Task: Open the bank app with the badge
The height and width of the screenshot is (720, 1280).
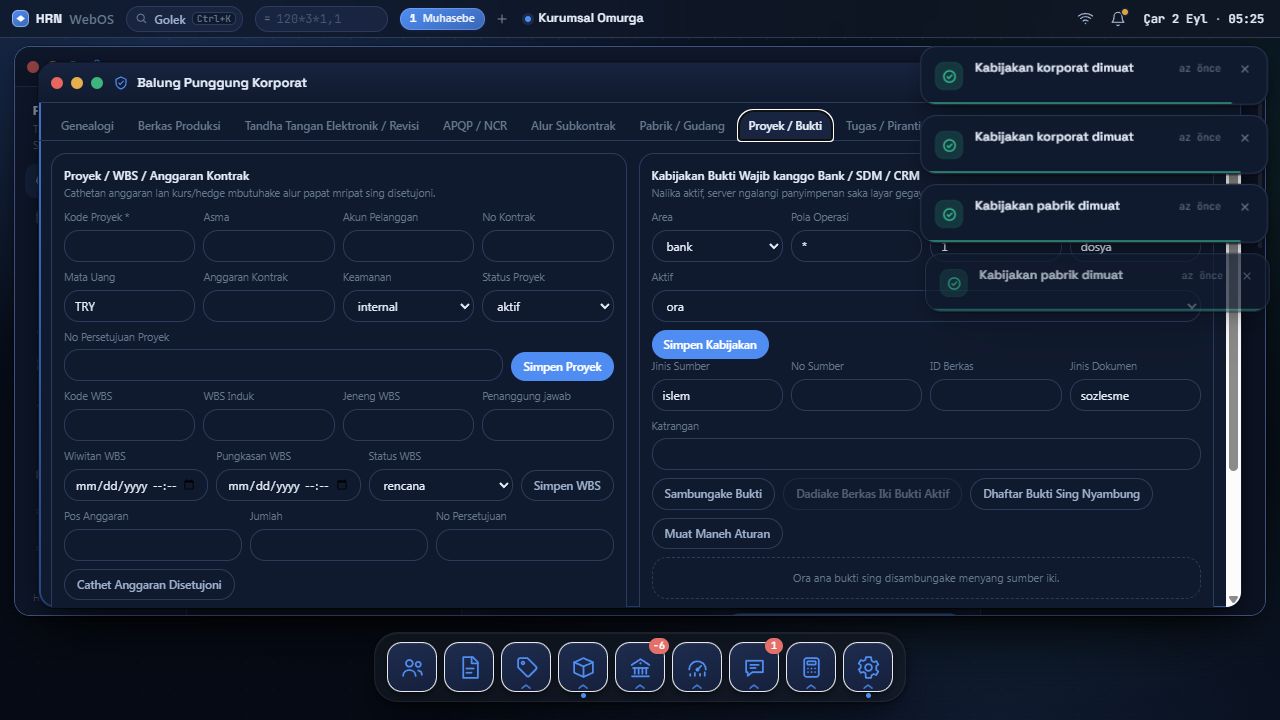Action: 640,667
